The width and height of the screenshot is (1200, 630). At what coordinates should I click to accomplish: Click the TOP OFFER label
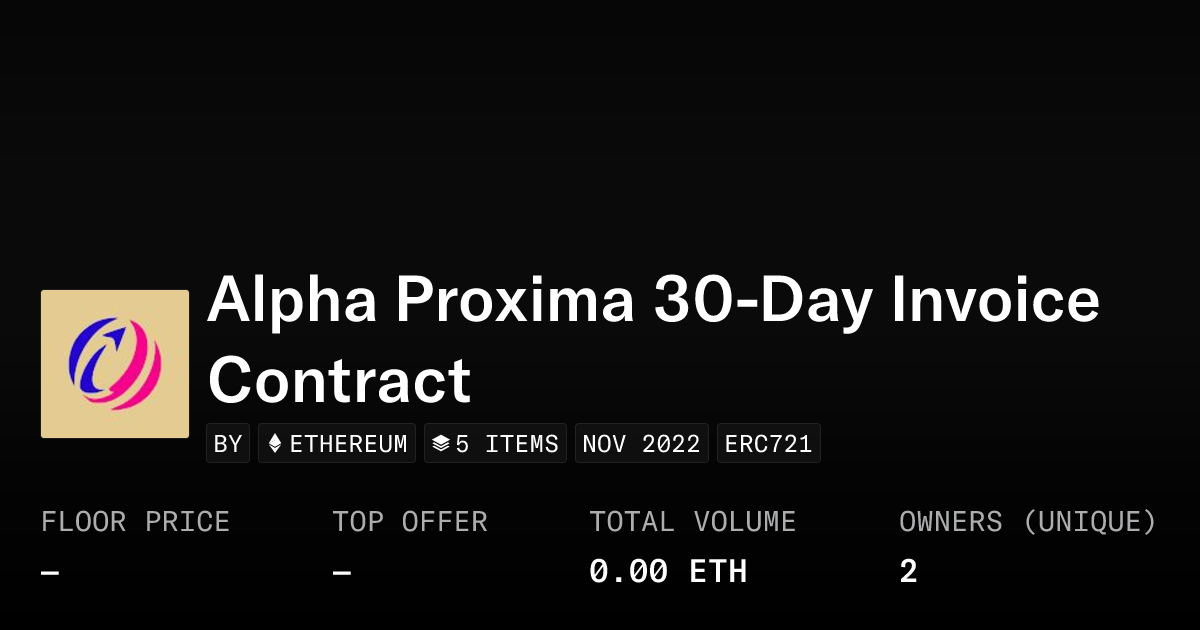click(x=410, y=522)
